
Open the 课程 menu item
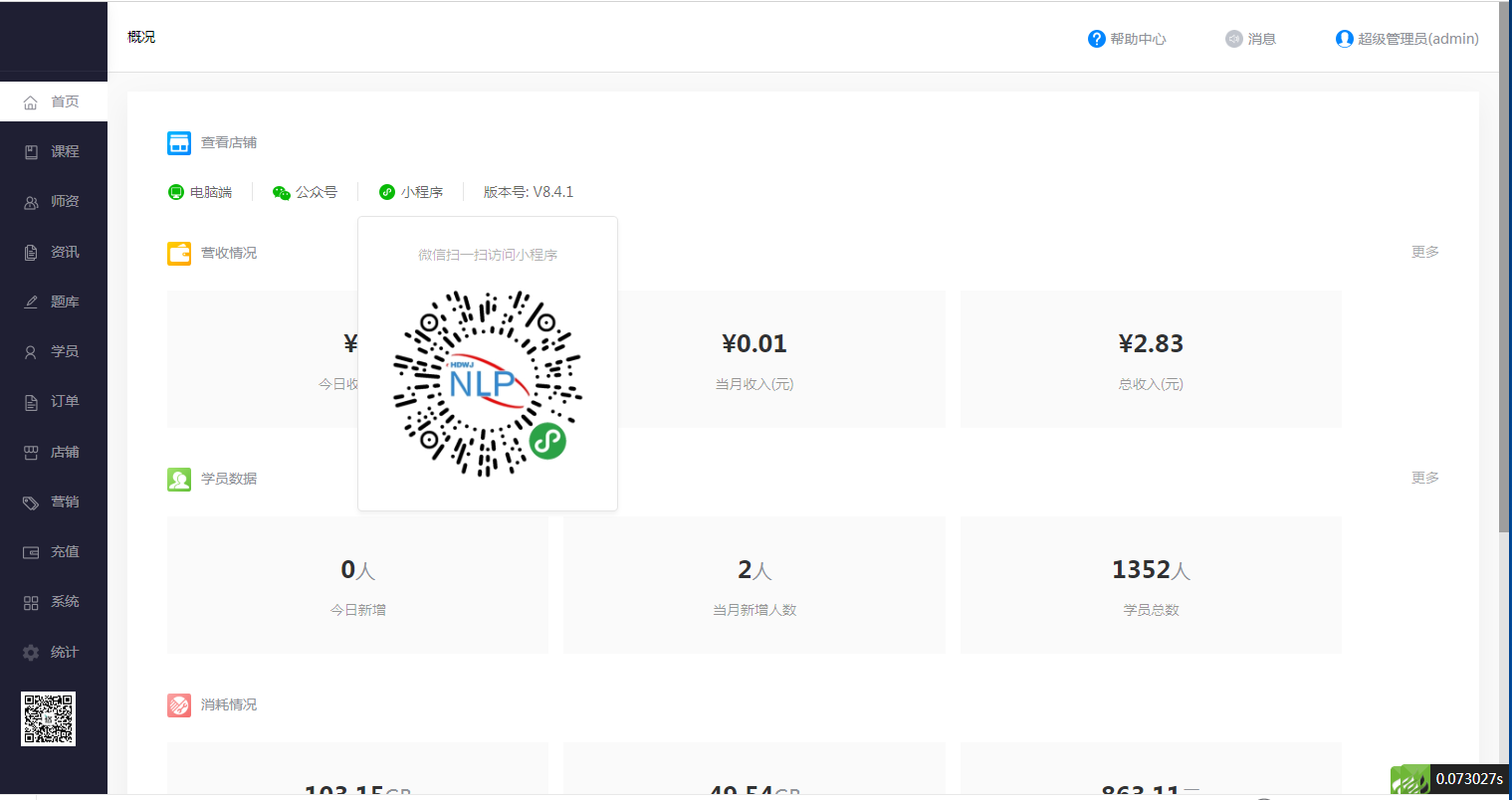(54, 151)
